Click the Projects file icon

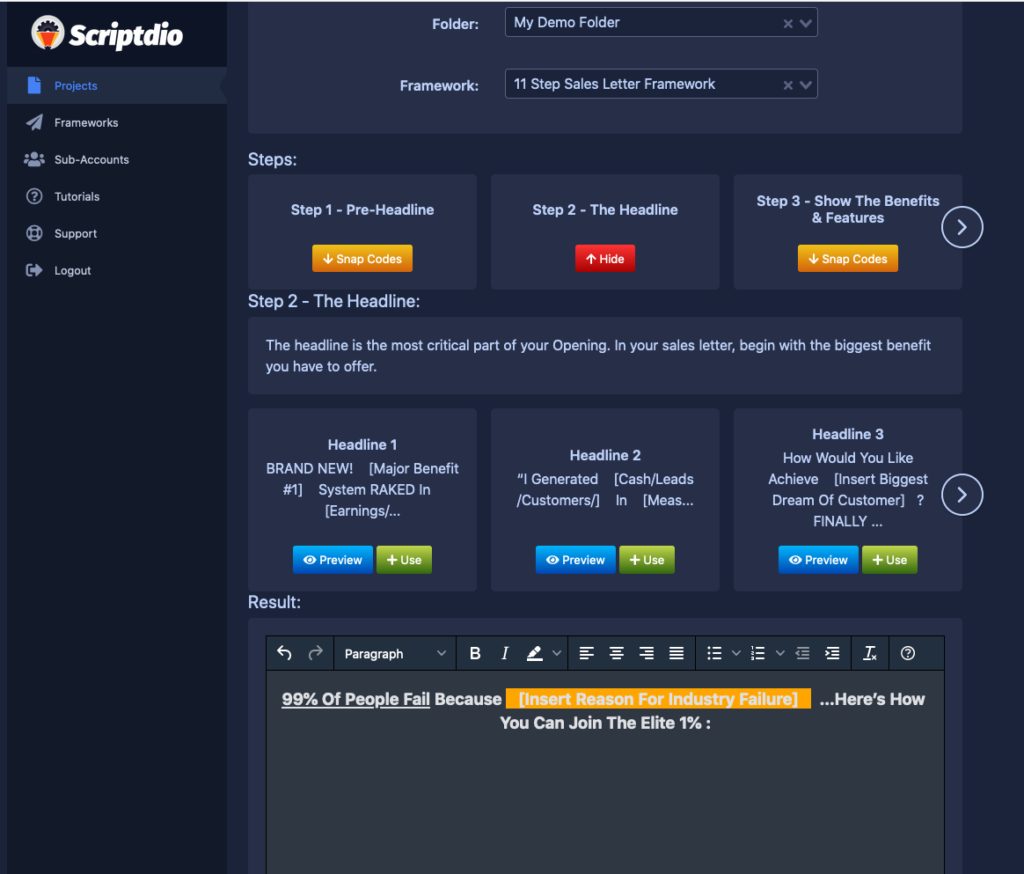(x=34, y=85)
